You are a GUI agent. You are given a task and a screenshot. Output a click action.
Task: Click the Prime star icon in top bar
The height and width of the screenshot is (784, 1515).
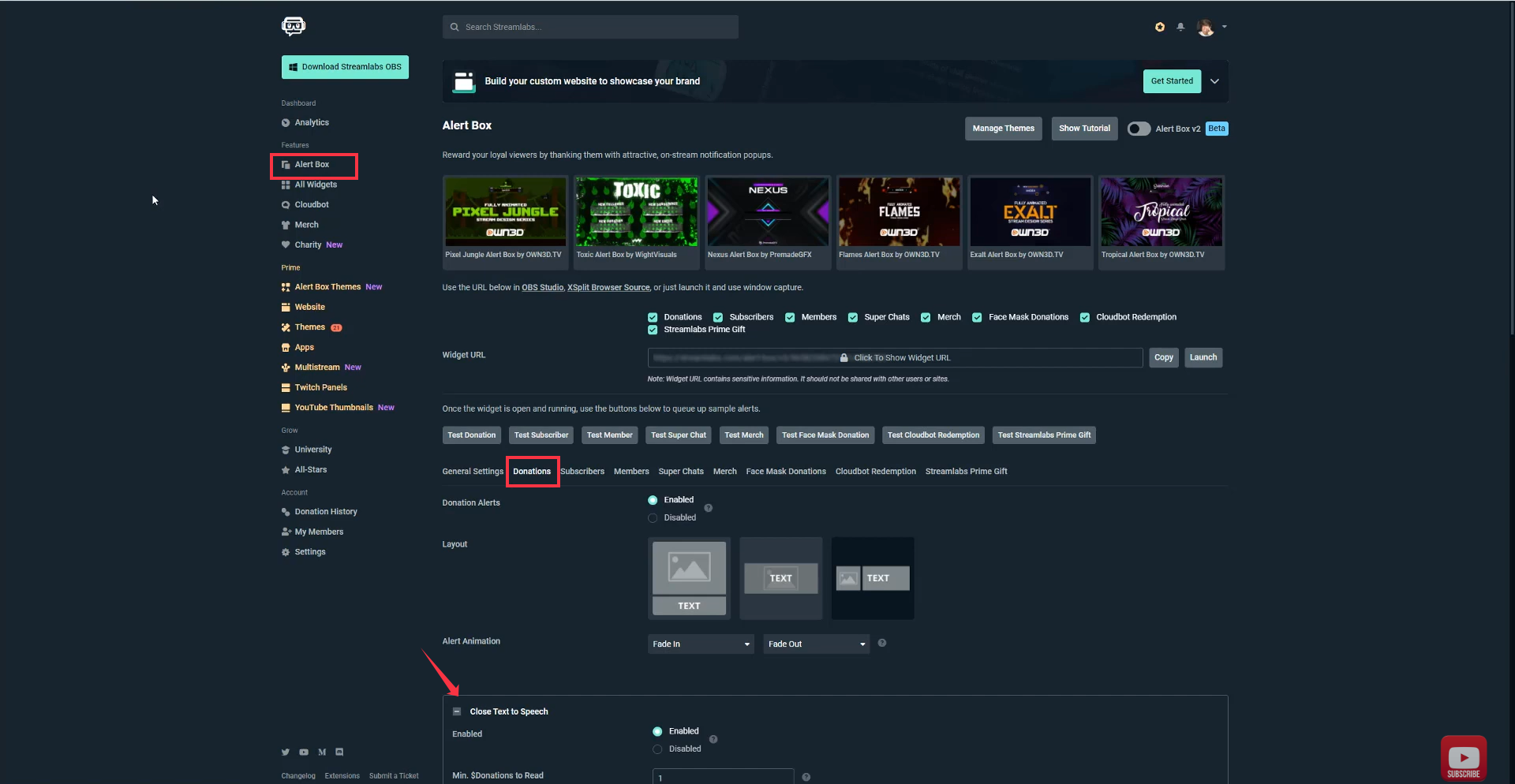tap(1159, 26)
